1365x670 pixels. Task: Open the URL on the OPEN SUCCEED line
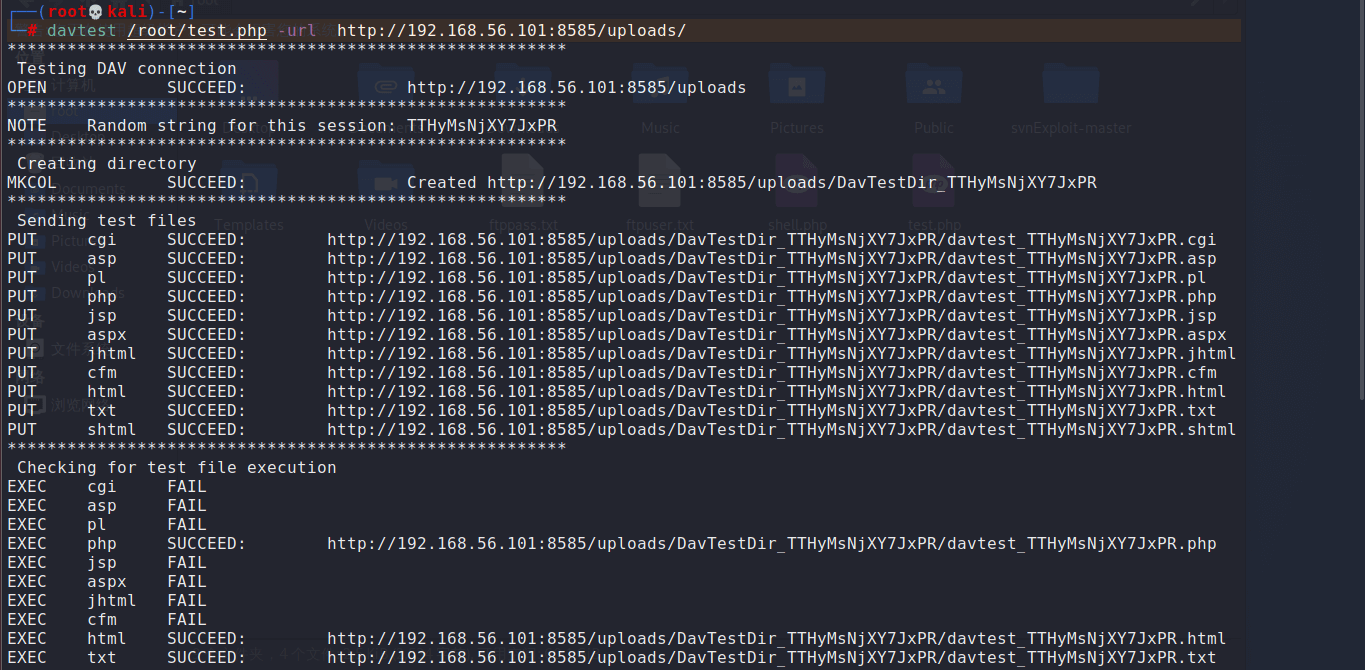577,88
